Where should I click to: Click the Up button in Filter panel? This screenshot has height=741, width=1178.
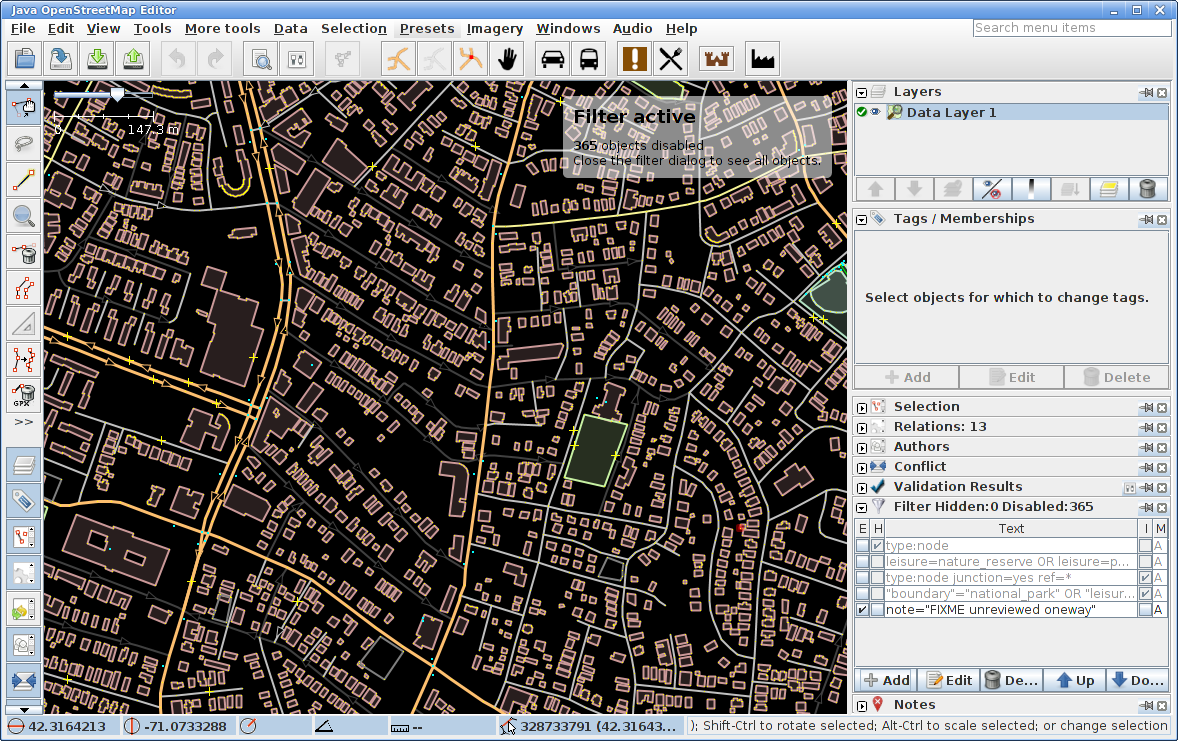click(x=1074, y=680)
